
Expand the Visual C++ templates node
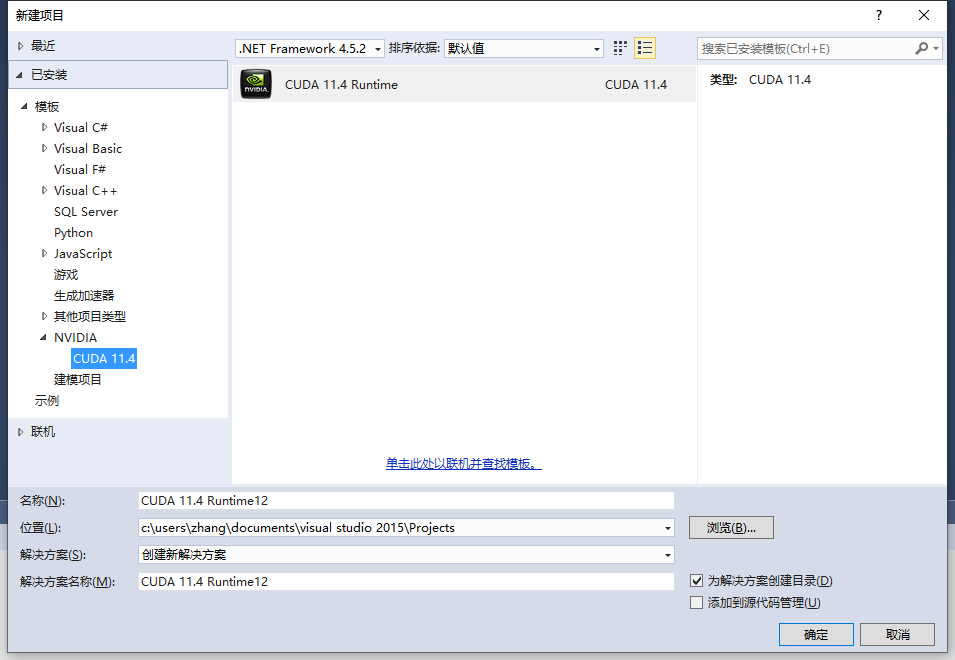[44, 190]
